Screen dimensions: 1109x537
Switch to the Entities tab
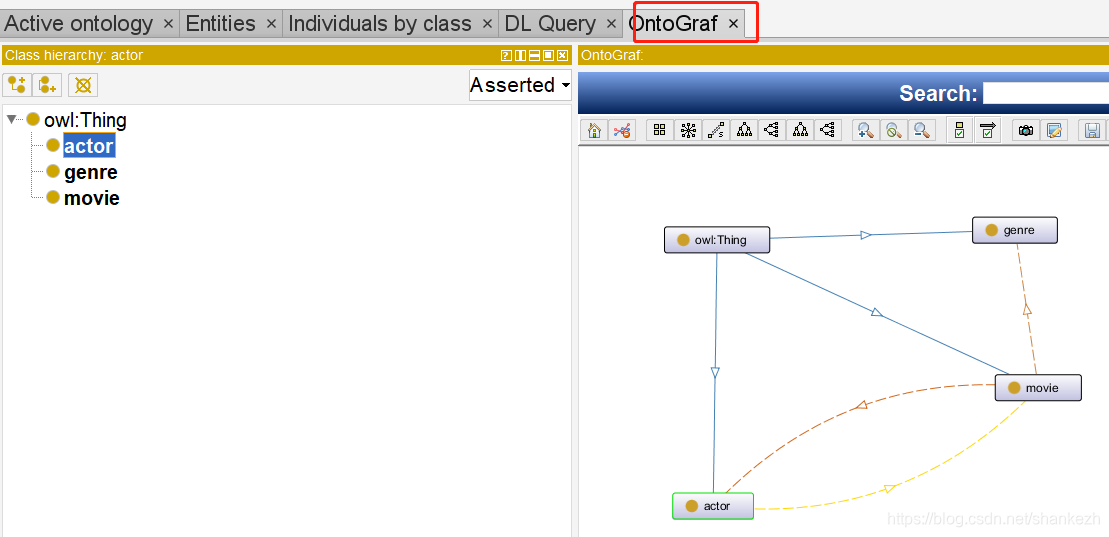[220, 23]
